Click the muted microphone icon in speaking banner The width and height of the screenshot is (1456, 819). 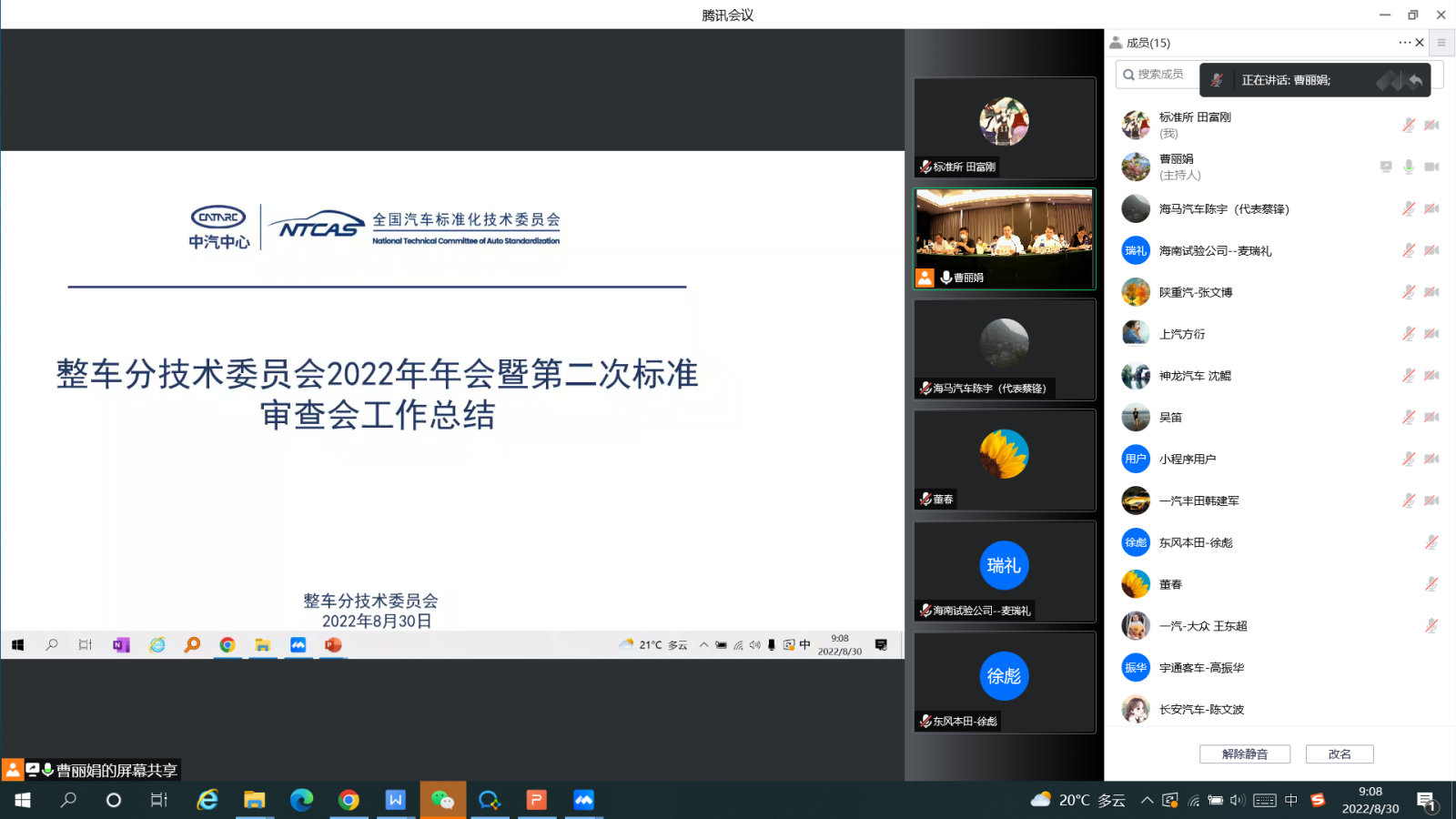[x=1218, y=80]
